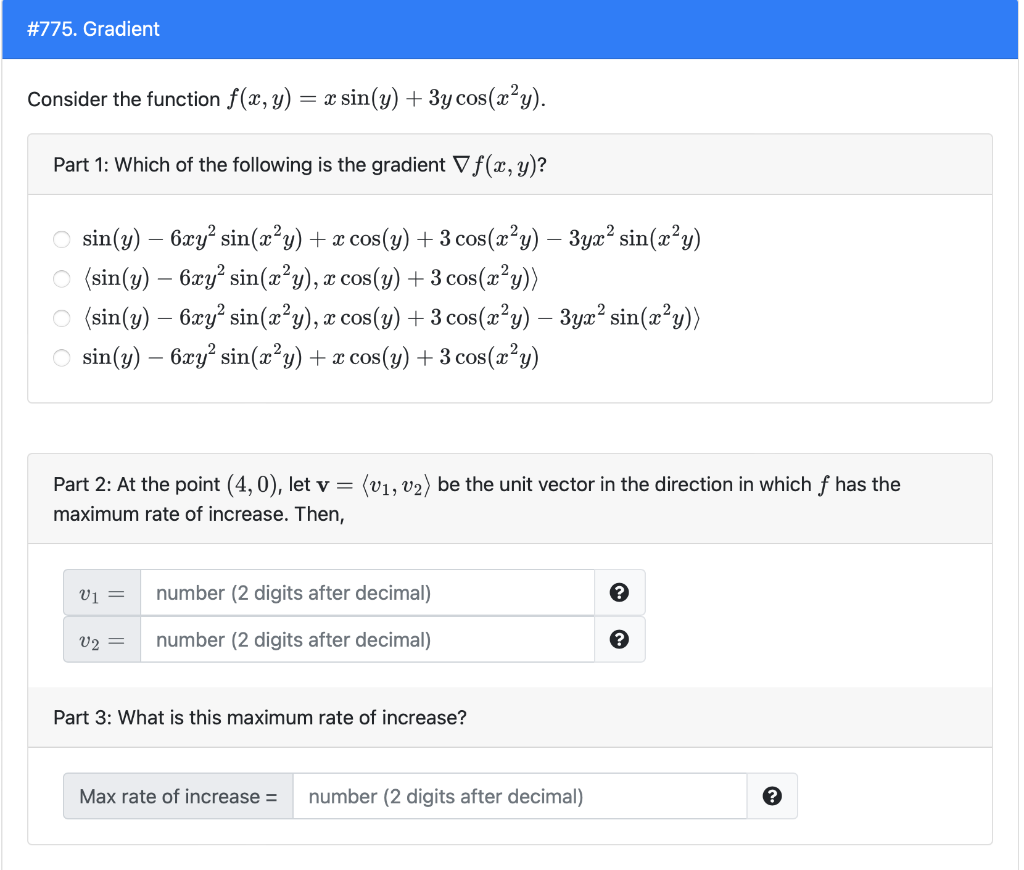Click the formula text of the first answer choice
Screen dimensions: 1024x870
391,238
